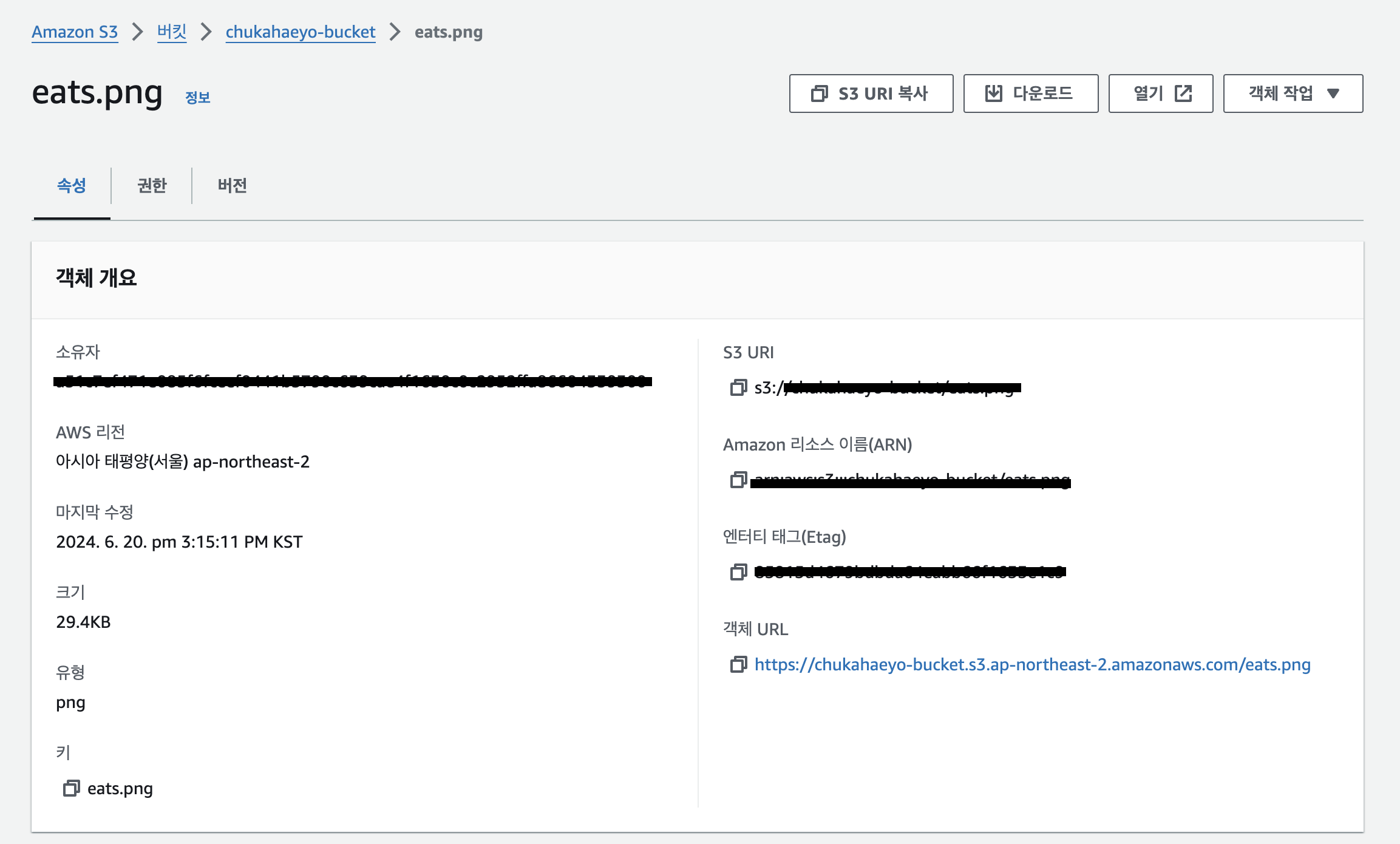
Task: Switch to the 권한 tab
Action: pyautogui.click(x=152, y=185)
